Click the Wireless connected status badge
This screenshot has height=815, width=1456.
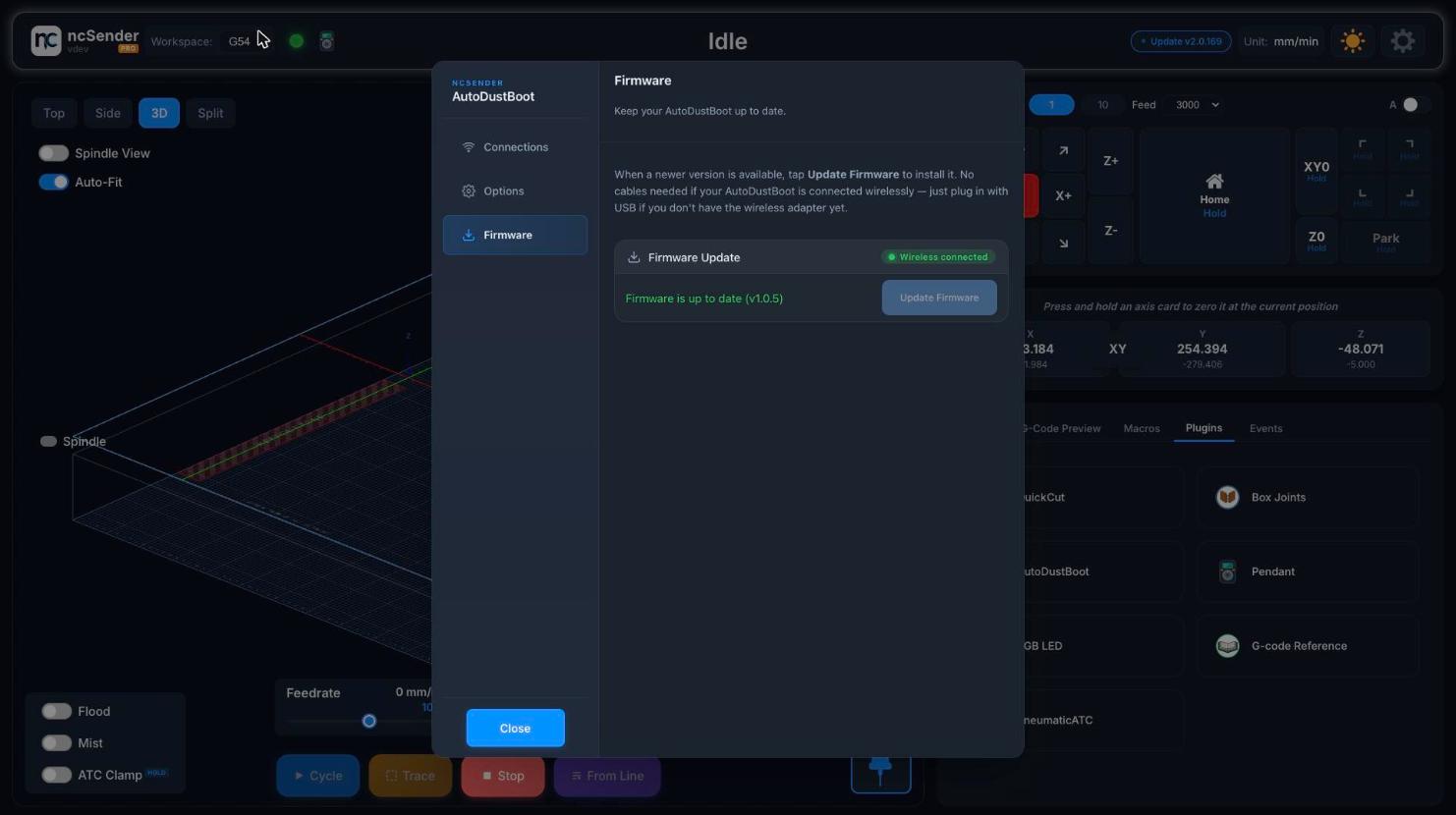(938, 257)
